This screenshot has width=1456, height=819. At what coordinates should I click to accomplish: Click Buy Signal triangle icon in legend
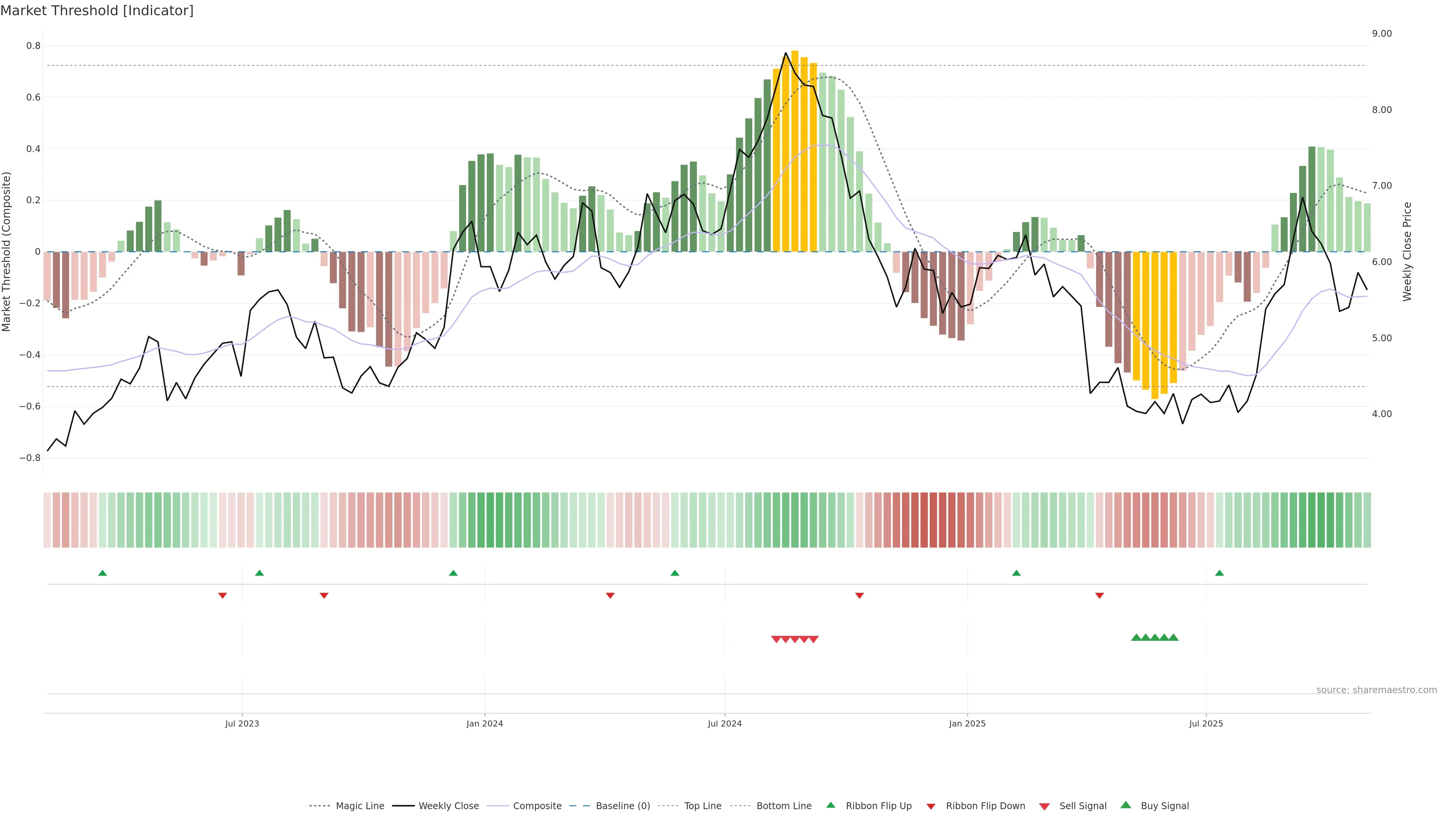tap(1126, 805)
